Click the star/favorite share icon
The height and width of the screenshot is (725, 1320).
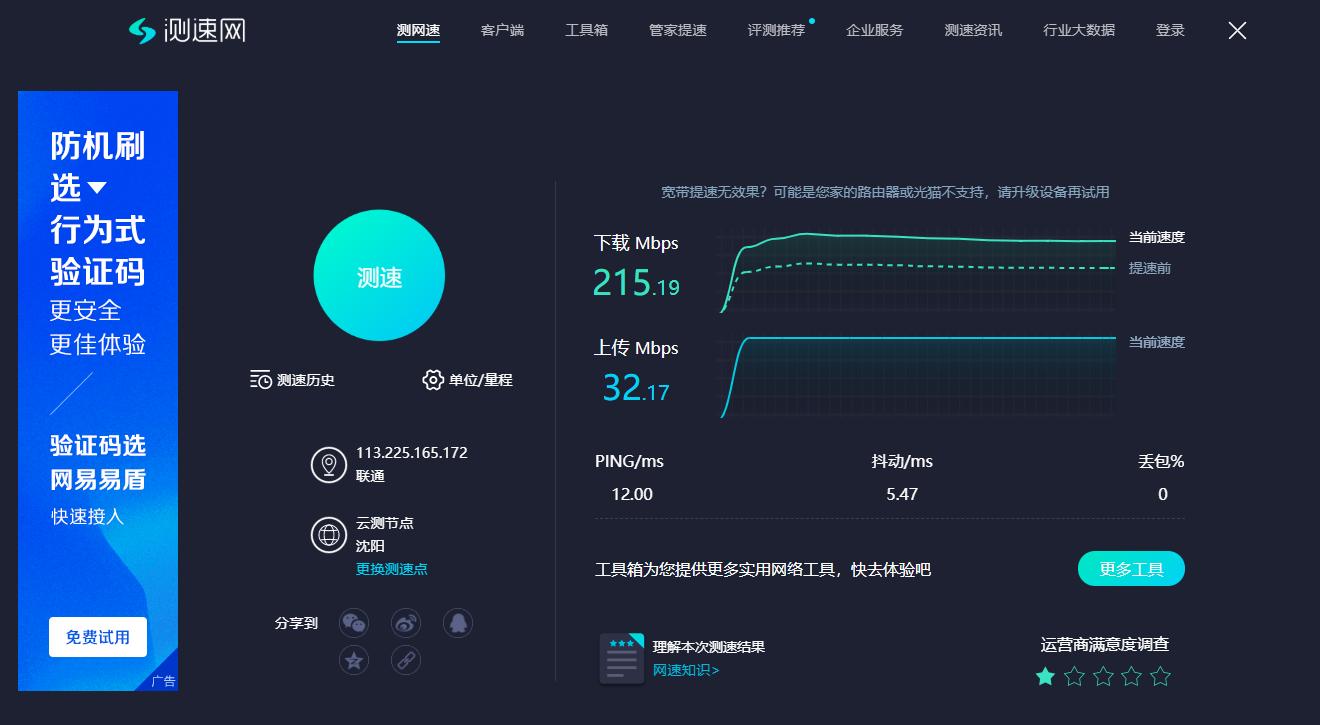click(354, 660)
